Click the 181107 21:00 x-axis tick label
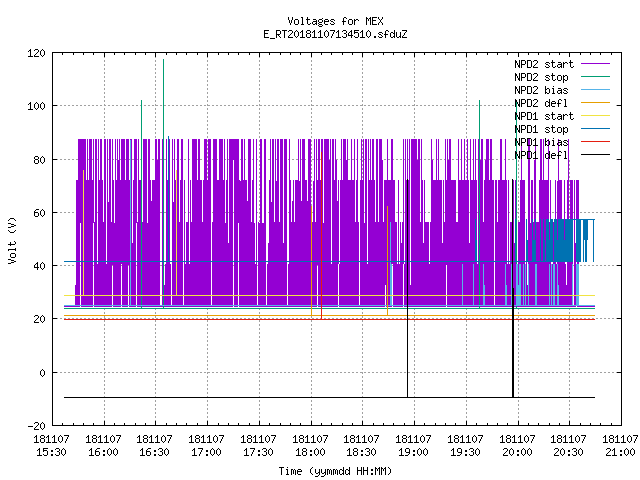Screen dimensions: 640x480 pyautogui.click(x=620, y=446)
